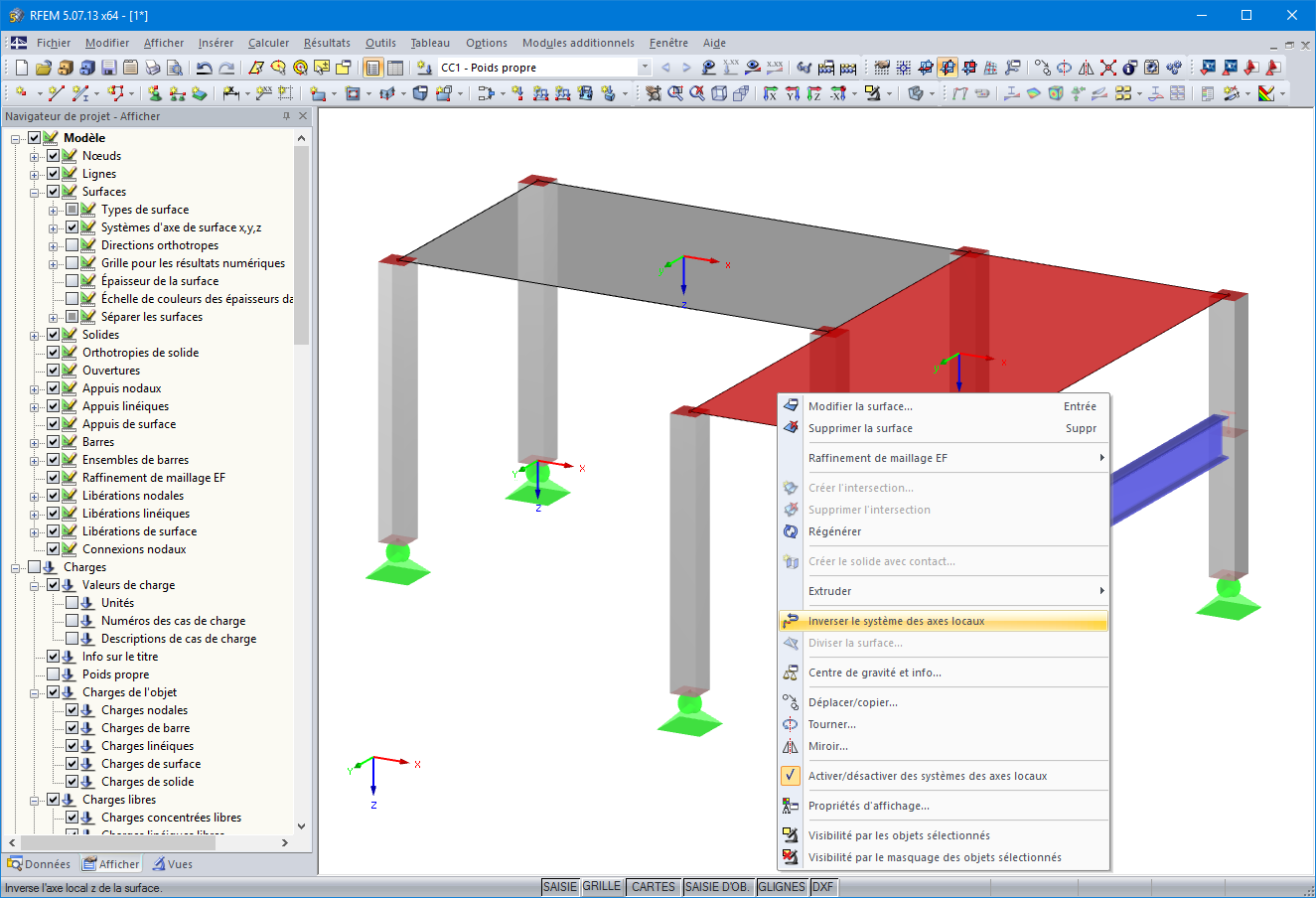Screen dimensions: 1316x898
Task: Toggle the GLIGNES status button
Action: tap(782, 887)
